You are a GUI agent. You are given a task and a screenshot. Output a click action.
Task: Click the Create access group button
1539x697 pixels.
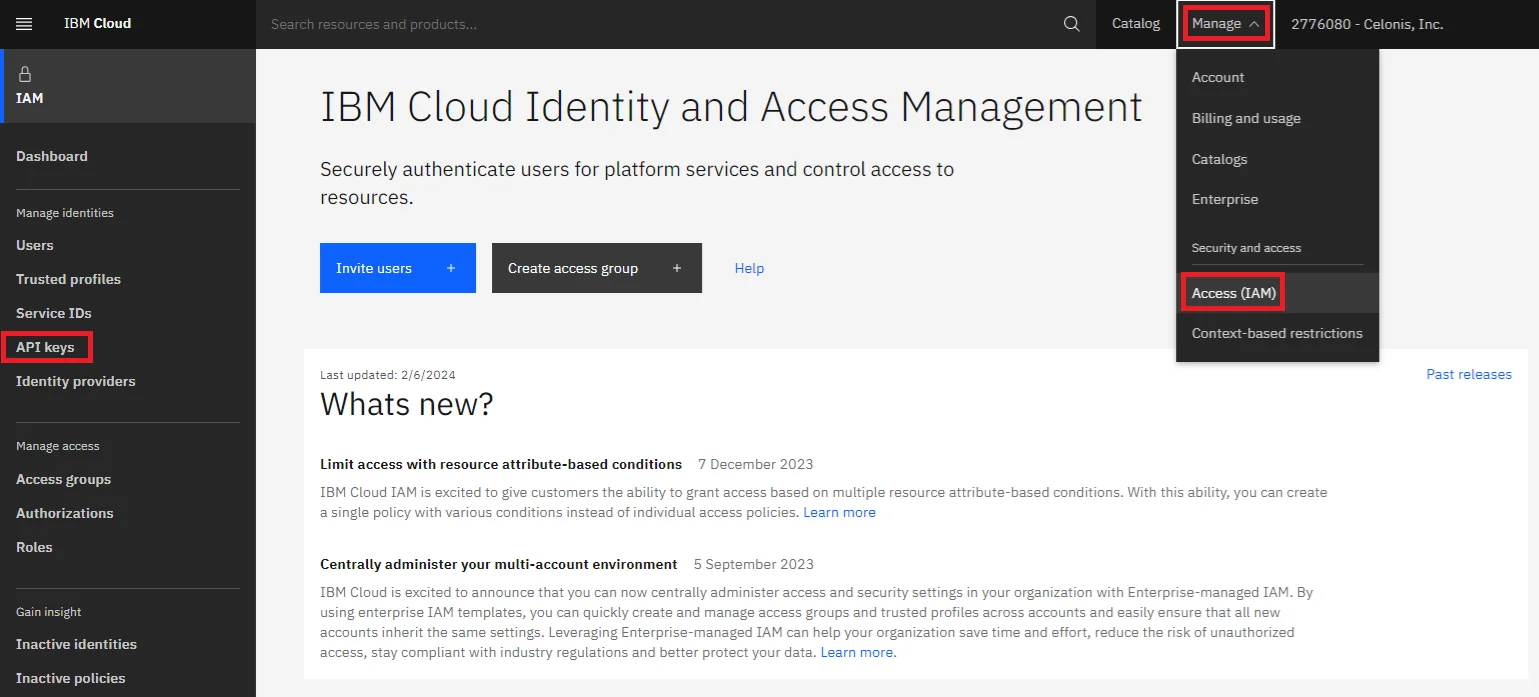(x=597, y=268)
